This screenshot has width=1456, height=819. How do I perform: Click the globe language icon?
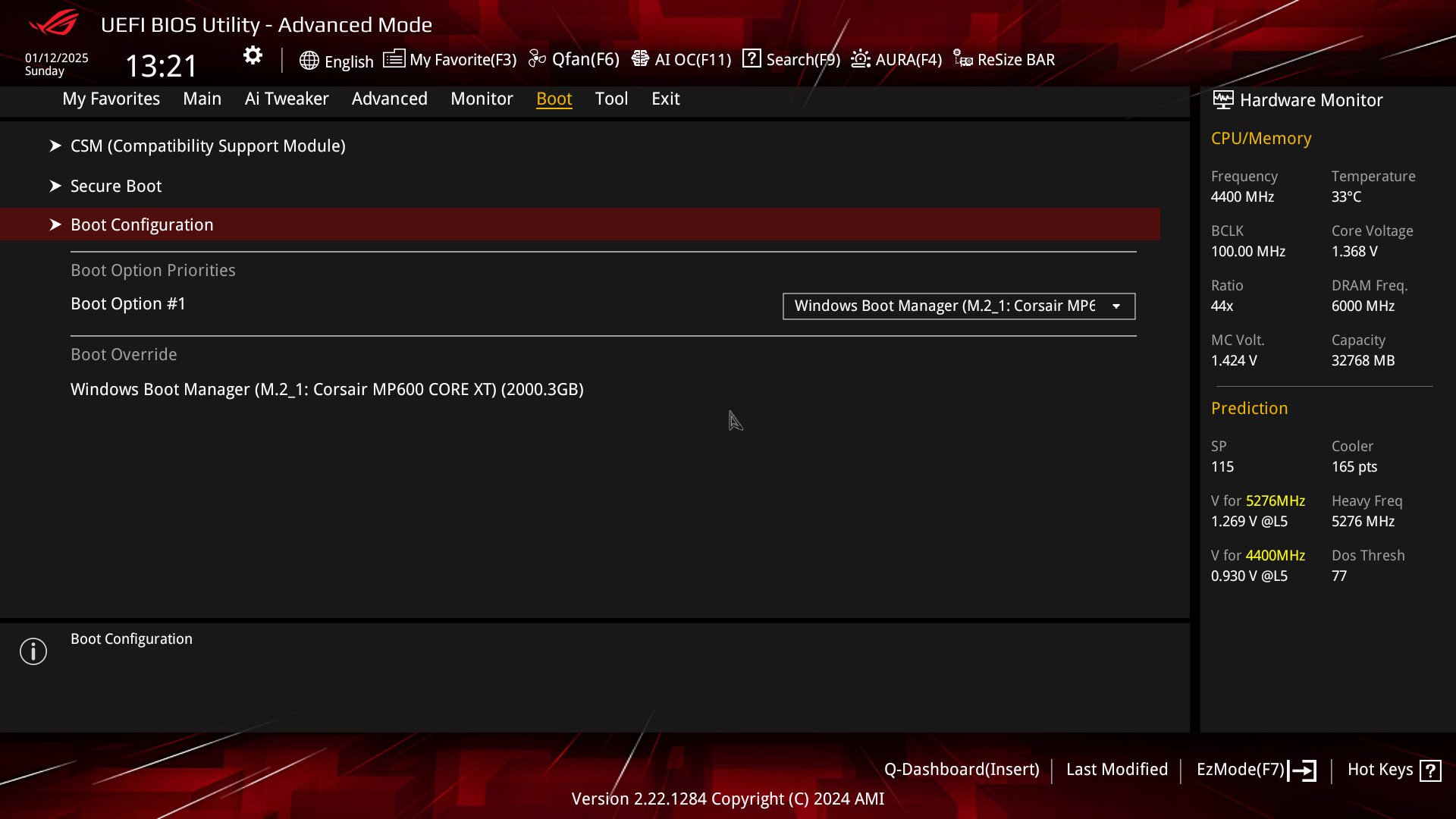point(309,61)
